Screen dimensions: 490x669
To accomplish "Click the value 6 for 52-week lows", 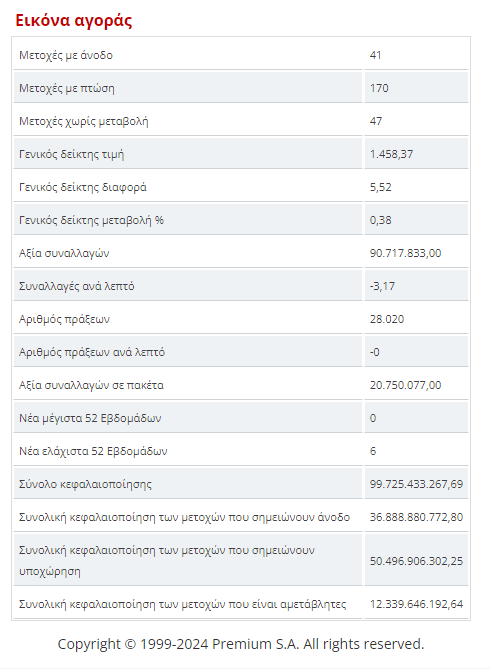I will pyautogui.click(x=373, y=451).
